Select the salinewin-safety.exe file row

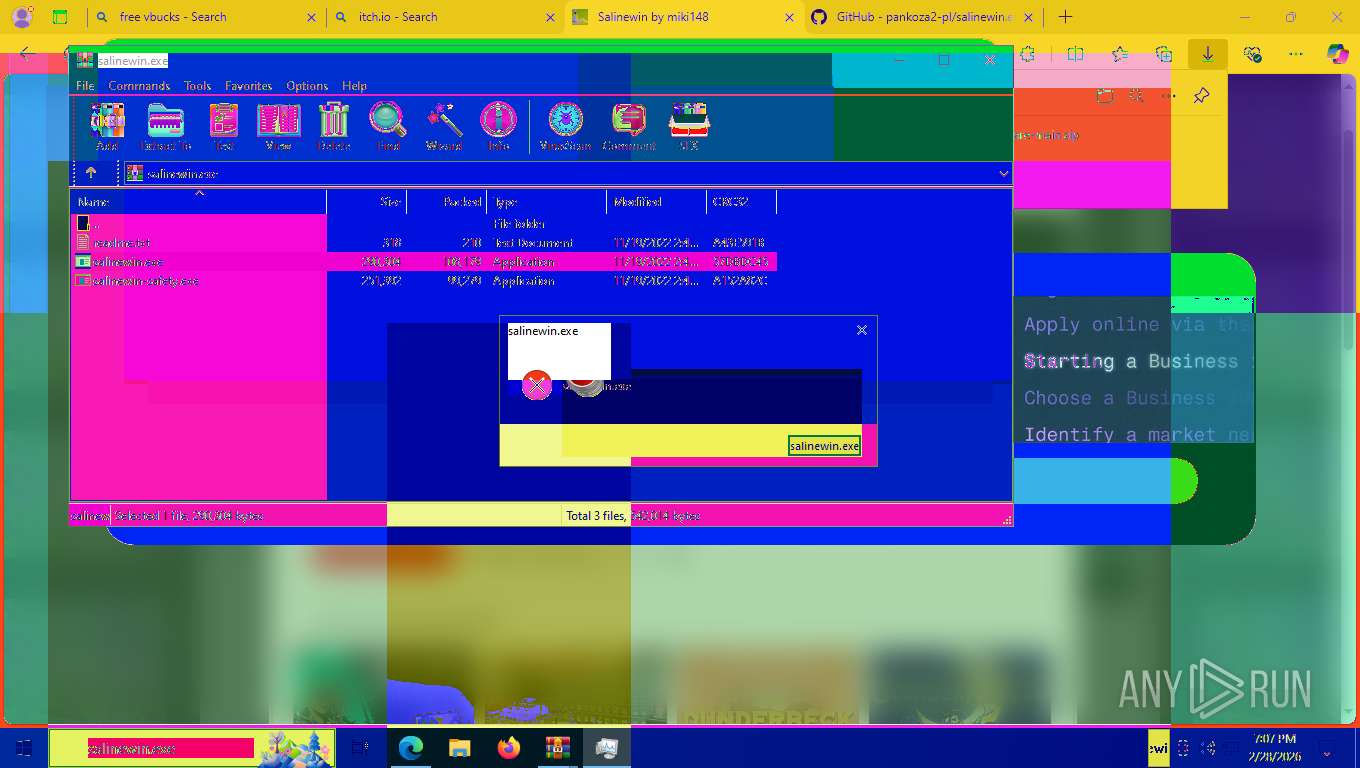coord(424,281)
